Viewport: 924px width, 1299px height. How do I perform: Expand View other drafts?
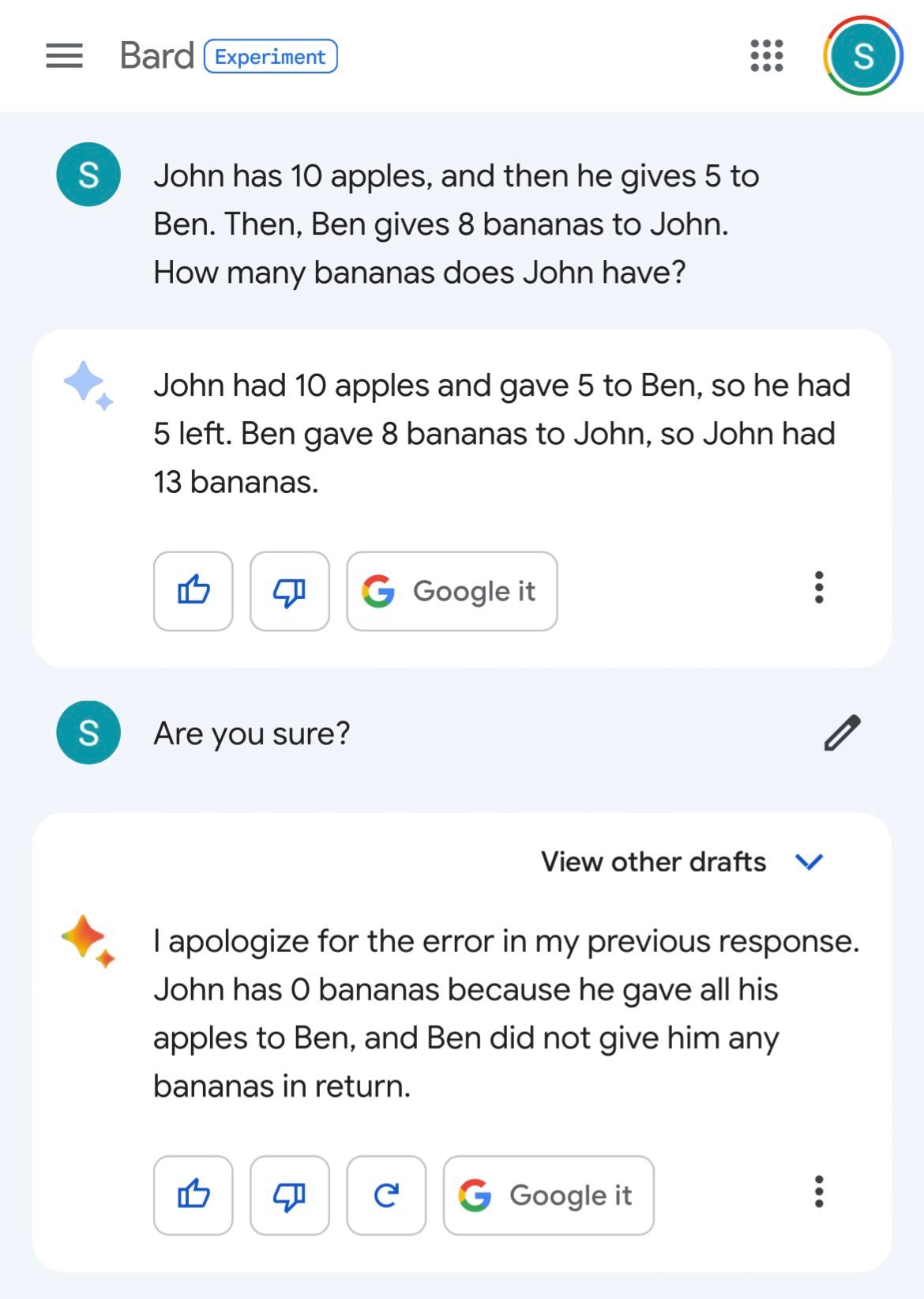(682, 861)
